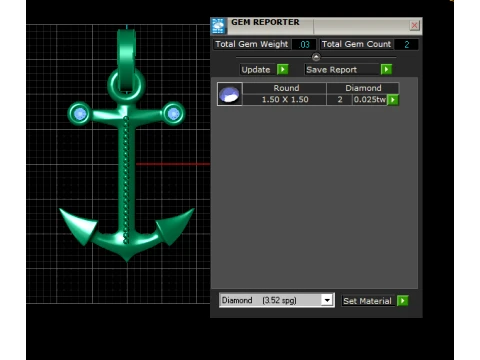Close the Gem Reporter panel

(x=414, y=26)
